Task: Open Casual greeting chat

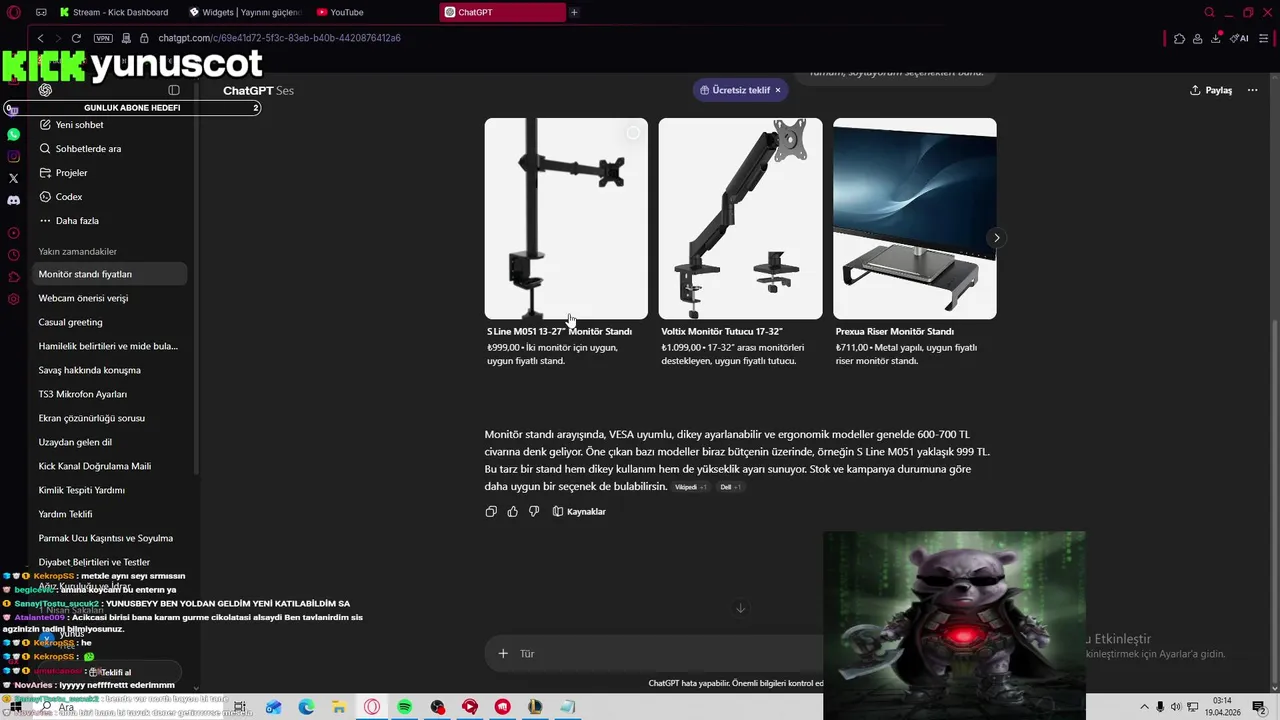Action: (x=110, y=322)
